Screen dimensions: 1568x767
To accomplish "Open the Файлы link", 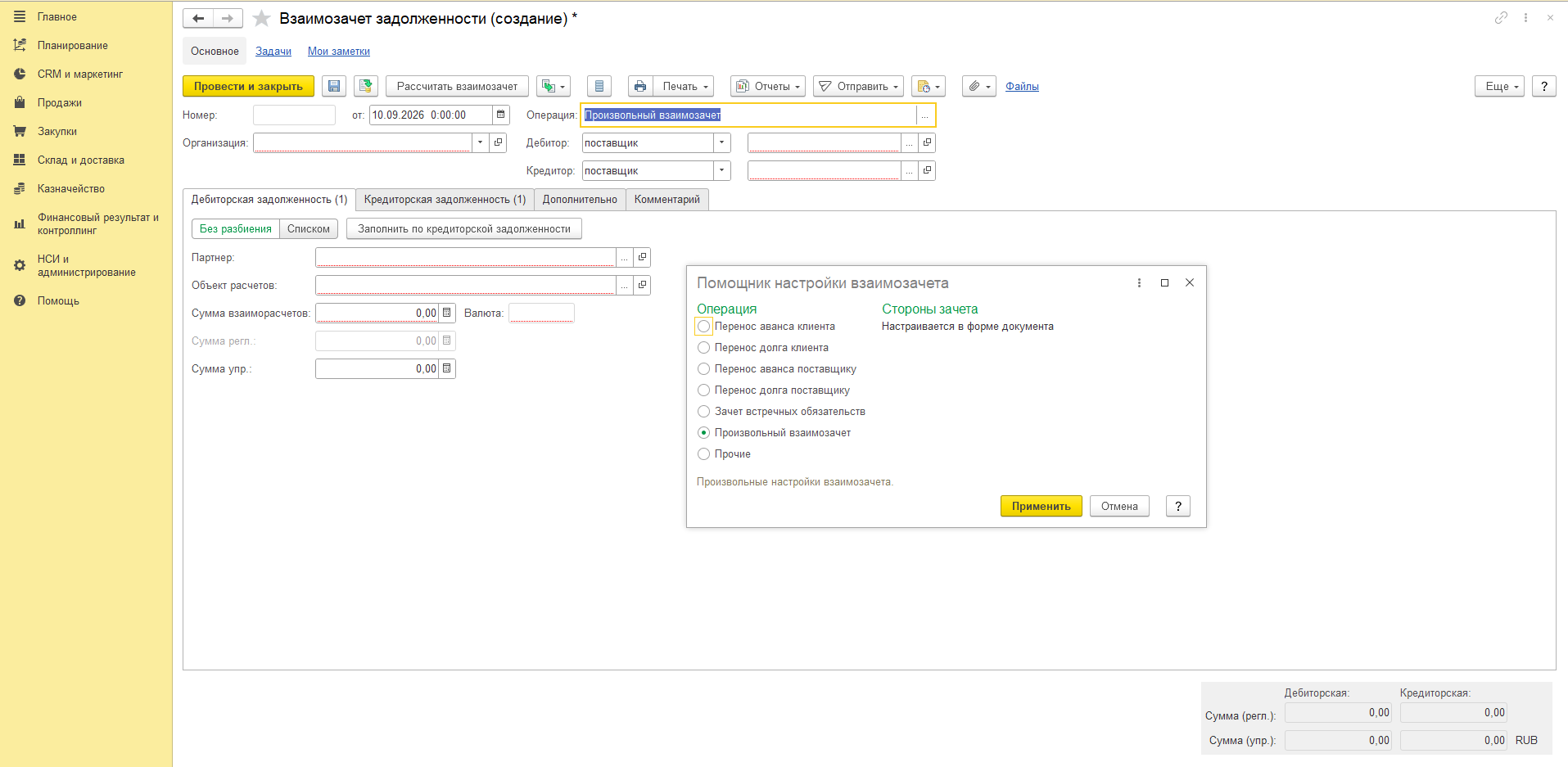I will point(1022,86).
